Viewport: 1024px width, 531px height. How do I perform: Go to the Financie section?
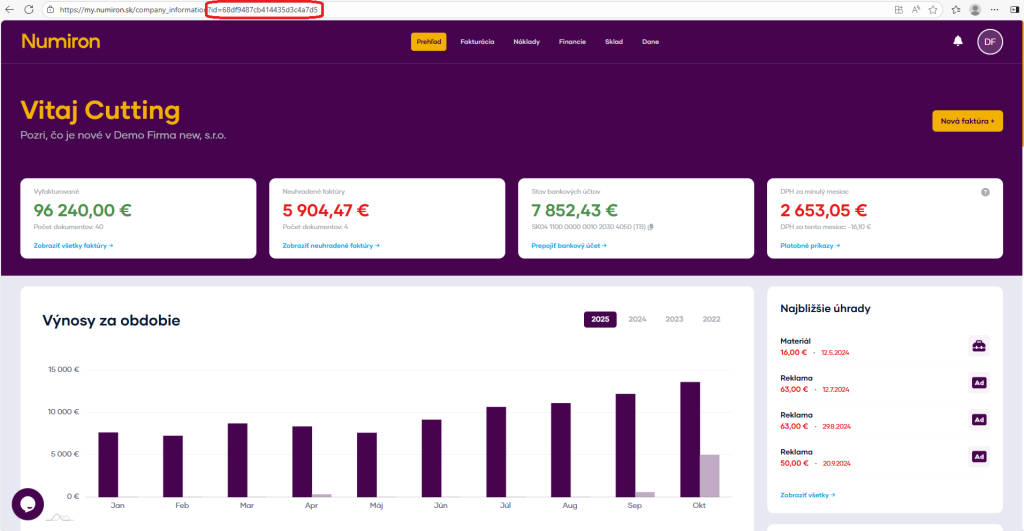point(572,42)
